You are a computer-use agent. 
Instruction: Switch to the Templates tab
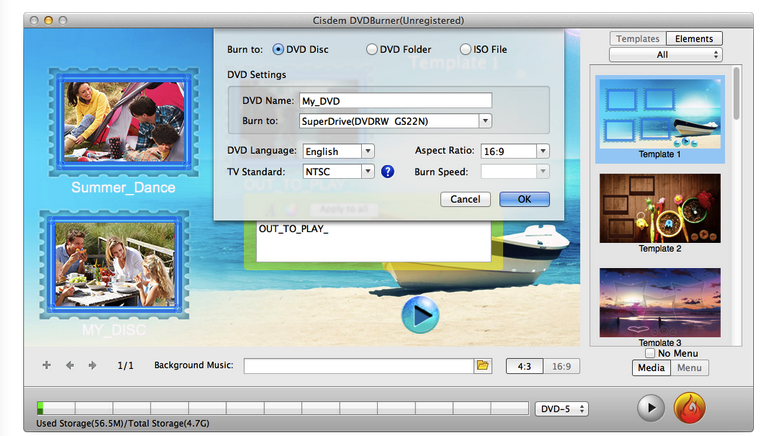click(x=638, y=38)
